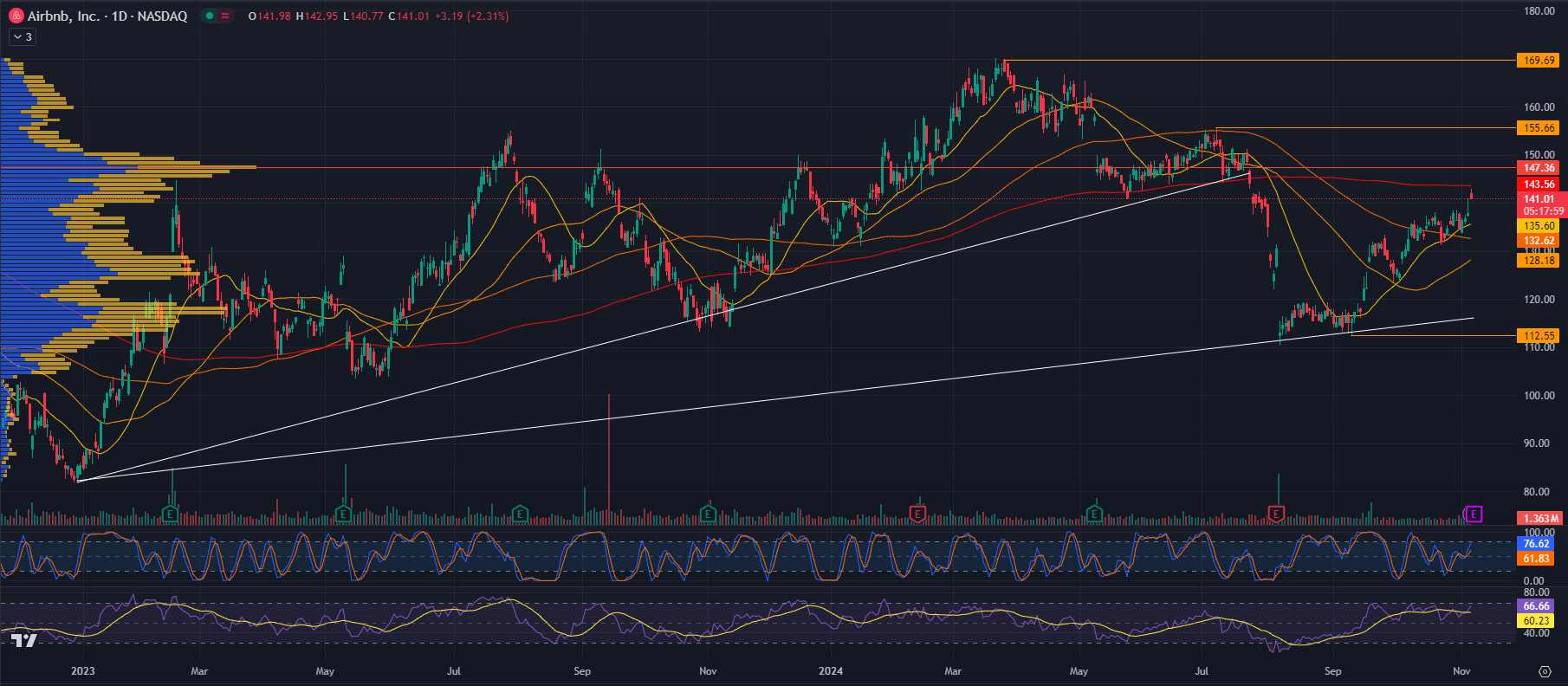Click the bar countdown timer 05:17:59
Viewport: 1568px width, 686px height.
[1543, 211]
